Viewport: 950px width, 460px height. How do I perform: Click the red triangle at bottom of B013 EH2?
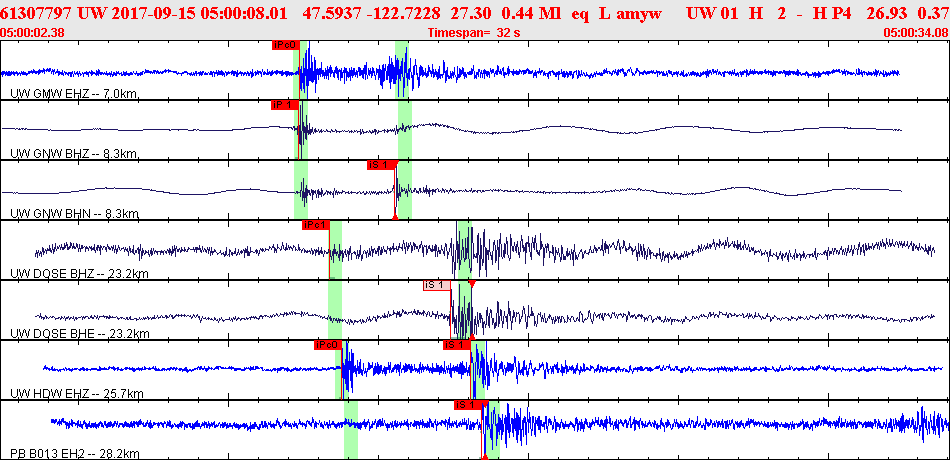pyautogui.click(x=484, y=457)
